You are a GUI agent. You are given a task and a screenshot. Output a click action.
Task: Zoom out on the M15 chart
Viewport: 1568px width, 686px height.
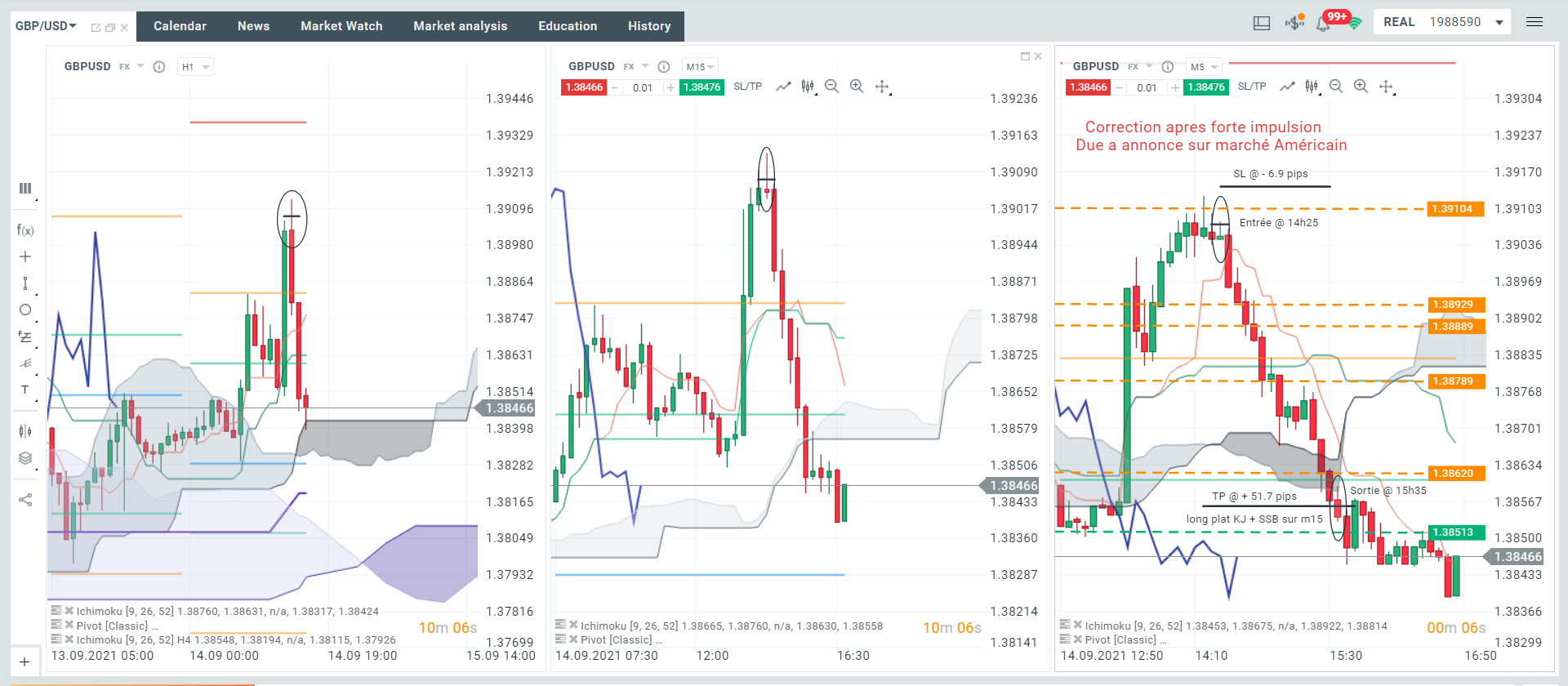click(832, 87)
